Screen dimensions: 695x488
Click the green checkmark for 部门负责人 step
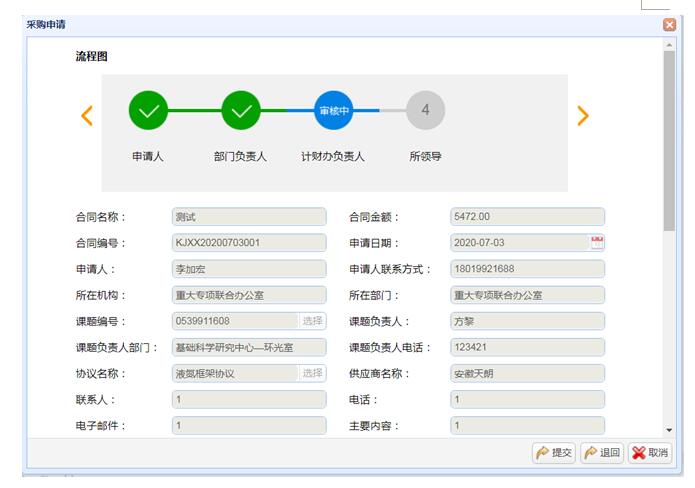tap(241, 111)
